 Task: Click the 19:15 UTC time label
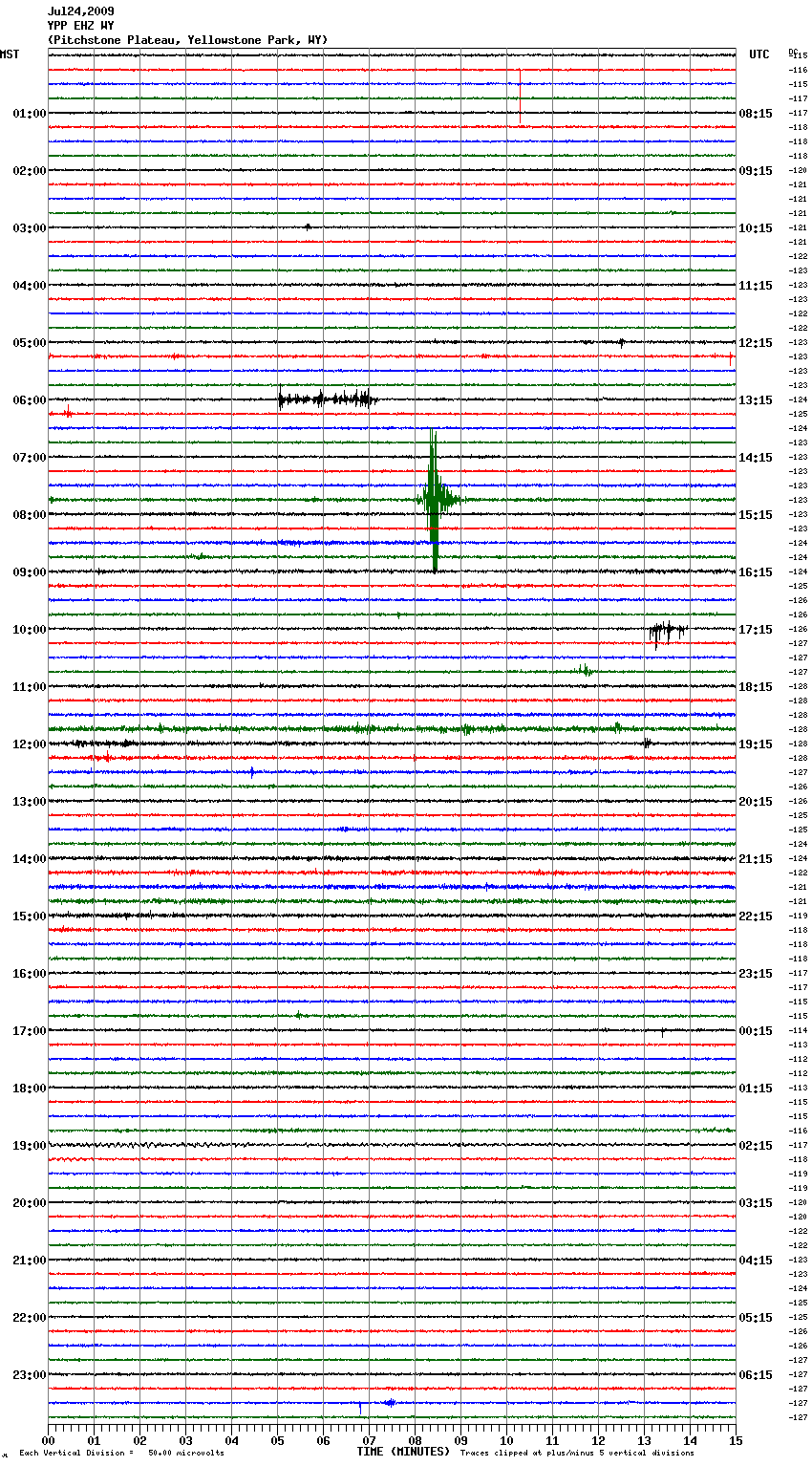pyautogui.click(x=756, y=744)
